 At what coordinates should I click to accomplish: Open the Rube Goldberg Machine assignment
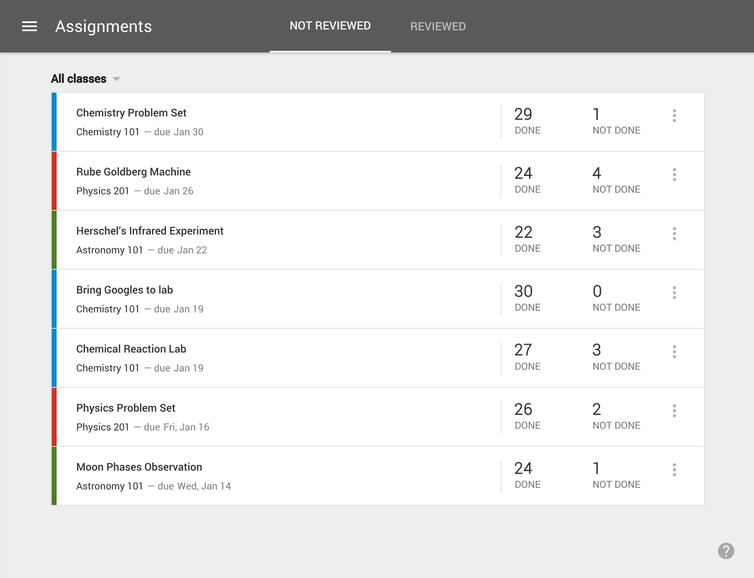click(133, 172)
